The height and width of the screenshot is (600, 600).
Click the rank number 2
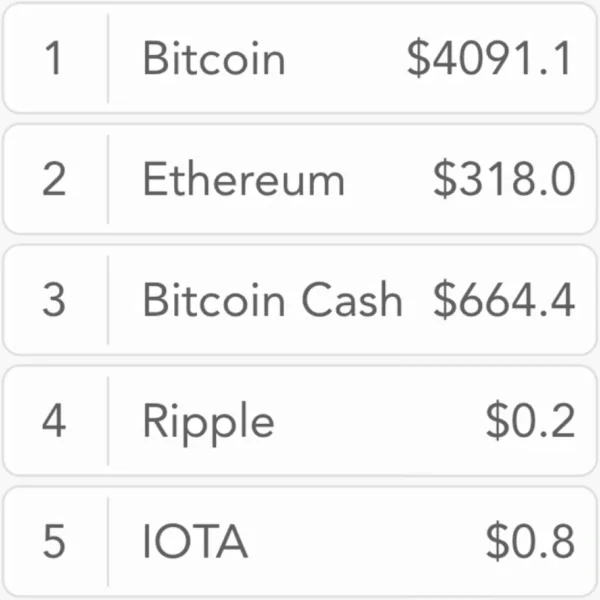pos(54,180)
